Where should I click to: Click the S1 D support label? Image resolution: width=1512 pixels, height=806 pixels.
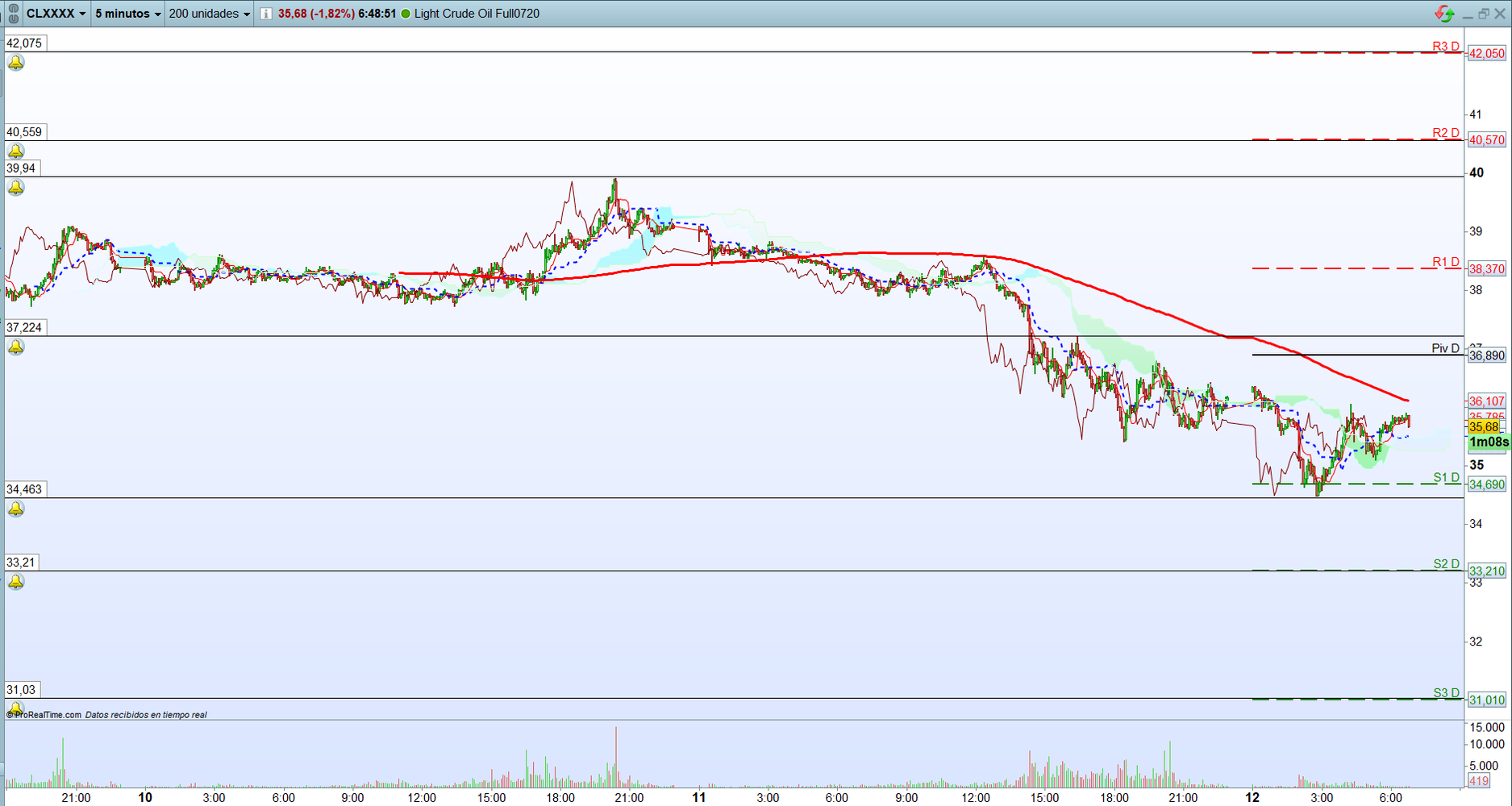point(1447,478)
